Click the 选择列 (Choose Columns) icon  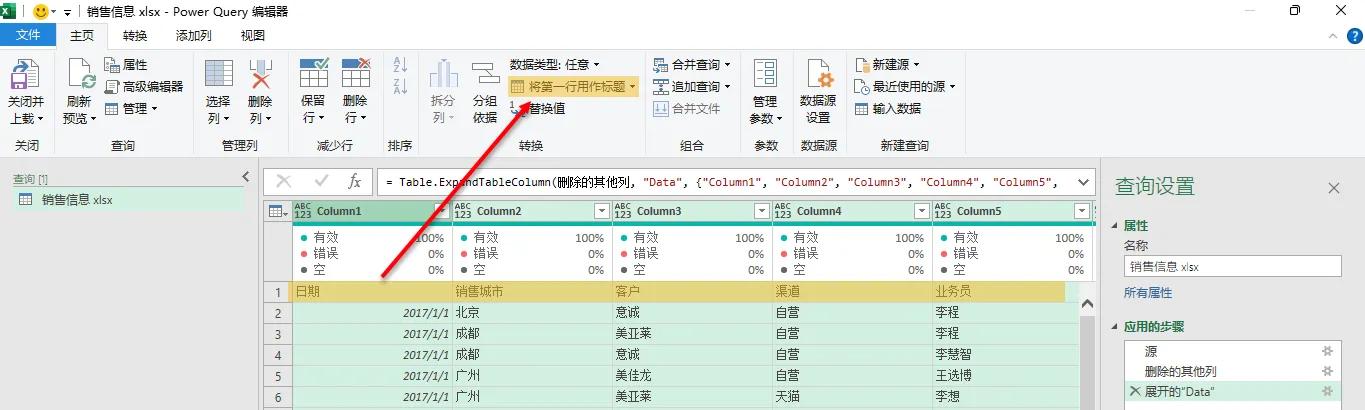(219, 75)
